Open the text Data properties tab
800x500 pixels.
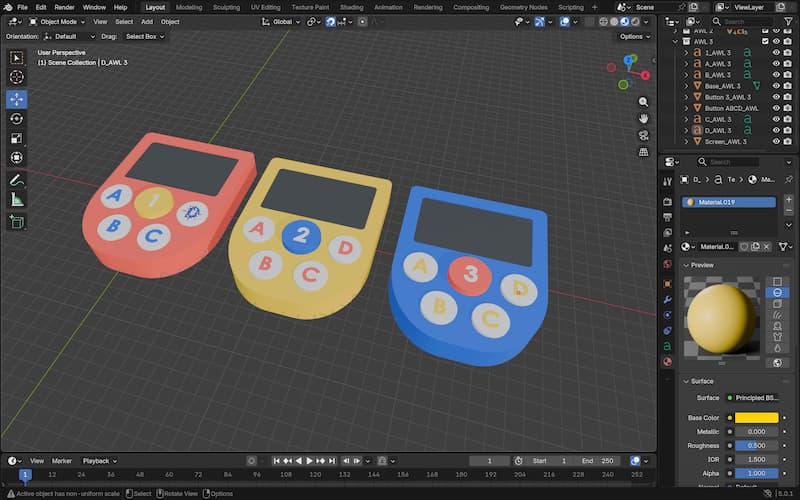667,346
